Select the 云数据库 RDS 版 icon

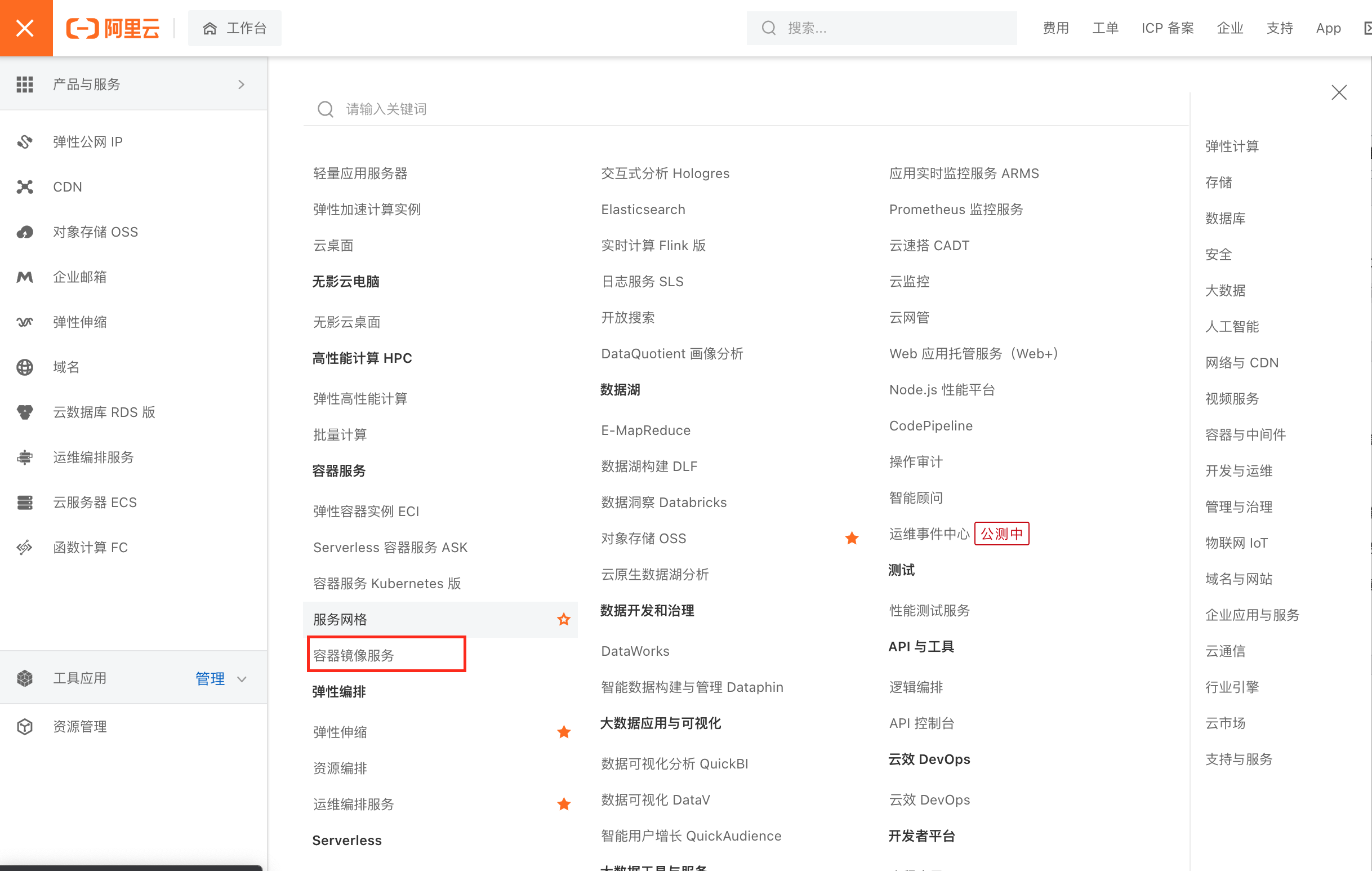coord(26,412)
